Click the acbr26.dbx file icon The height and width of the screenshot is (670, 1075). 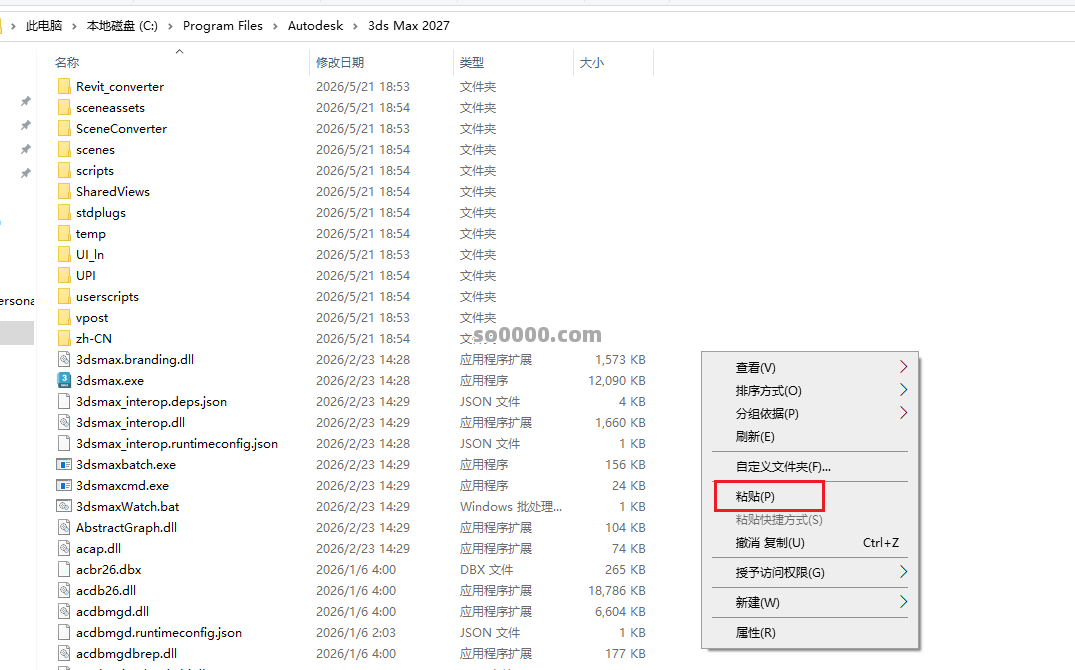tap(64, 569)
